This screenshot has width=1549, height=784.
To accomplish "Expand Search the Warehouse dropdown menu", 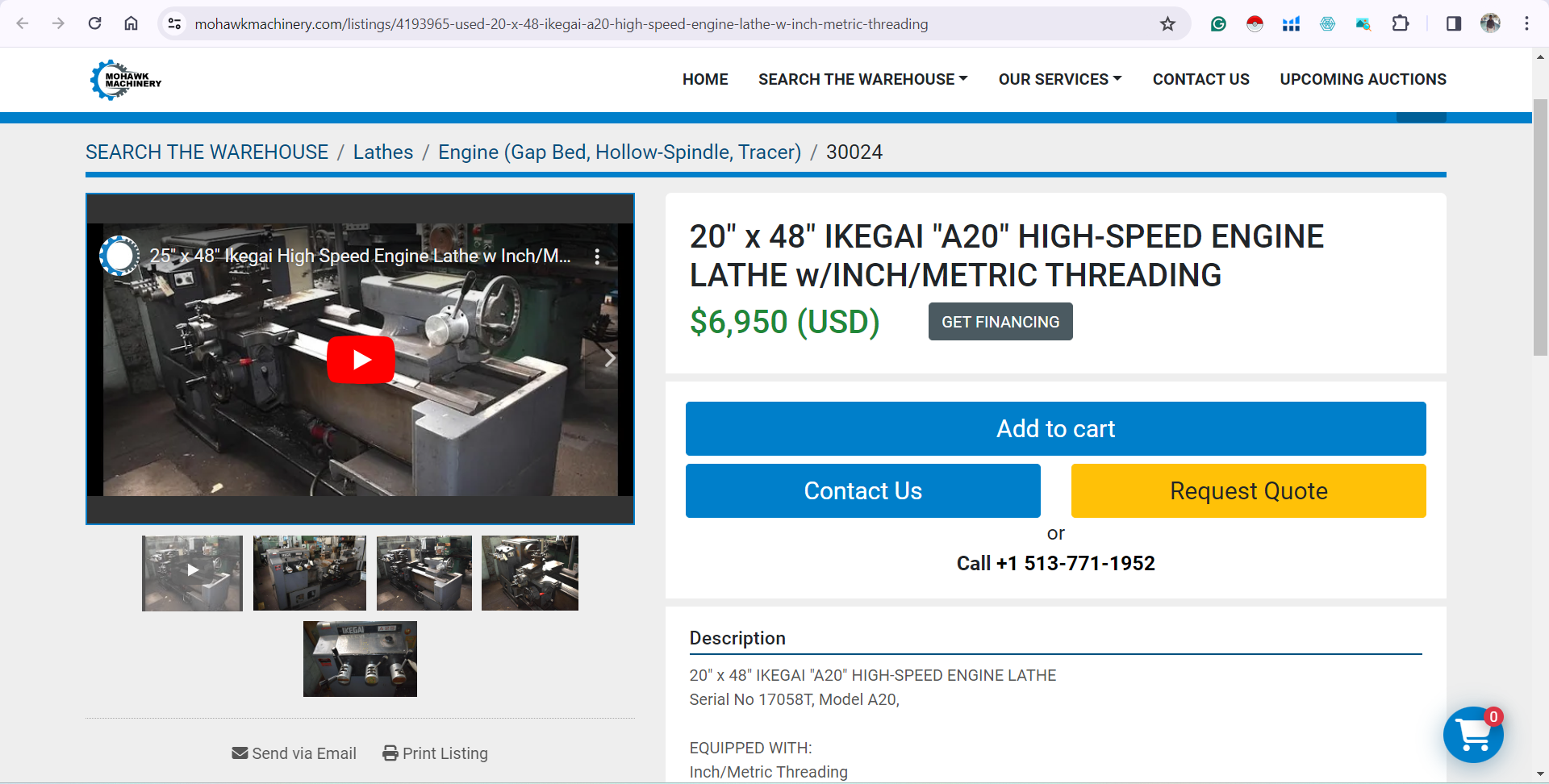I will 862,79.
